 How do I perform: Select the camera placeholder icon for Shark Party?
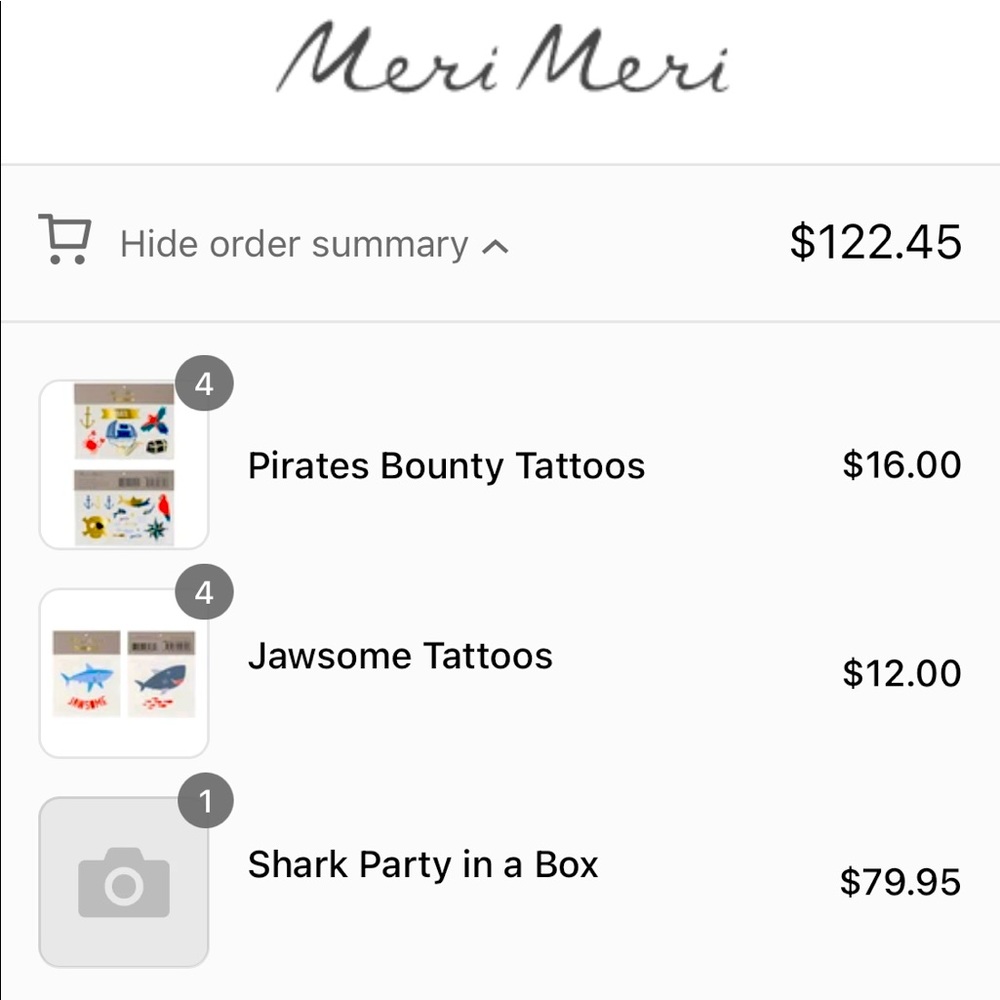tap(122, 880)
